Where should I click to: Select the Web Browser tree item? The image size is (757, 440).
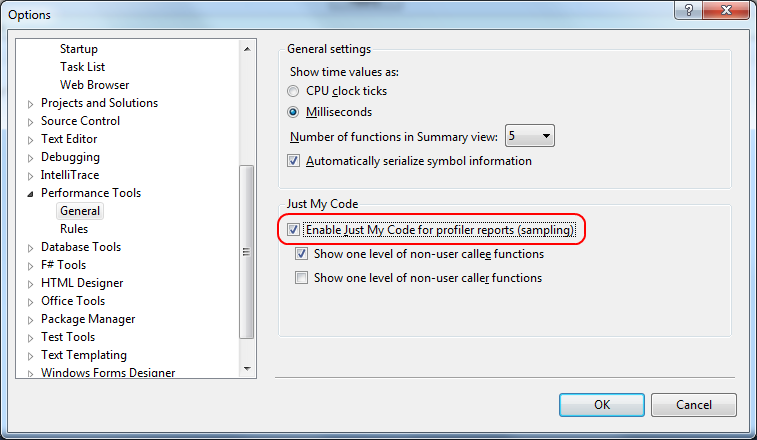pyautogui.click(x=94, y=85)
